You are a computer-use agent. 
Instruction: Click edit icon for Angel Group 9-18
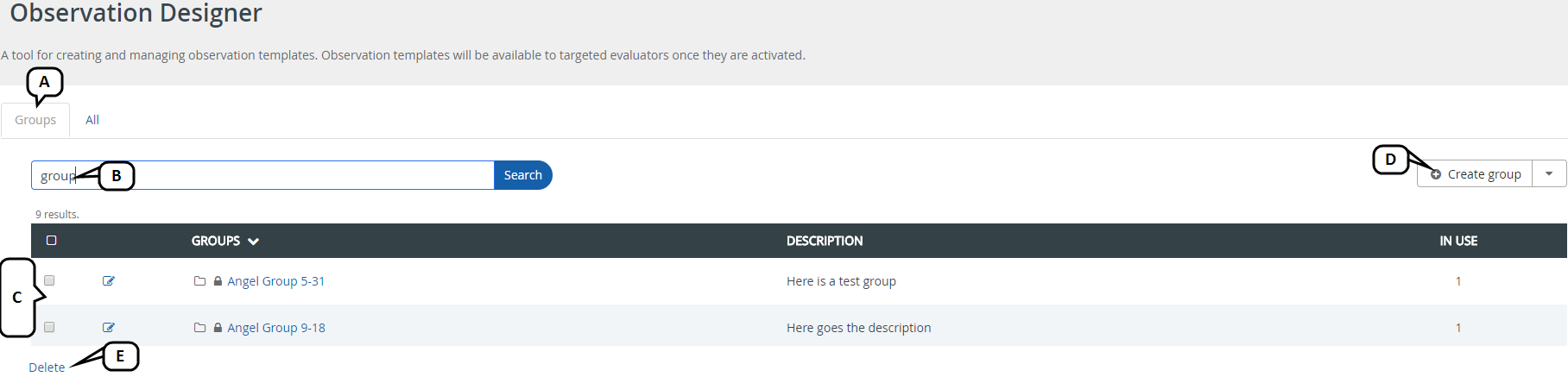click(109, 328)
